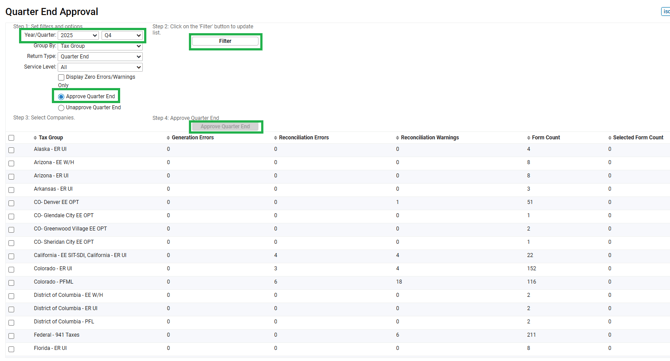The height and width of the screenshot is (361, 670).
Task: Open the Quarter dropdown showing Q4
Action: point(122,35)
